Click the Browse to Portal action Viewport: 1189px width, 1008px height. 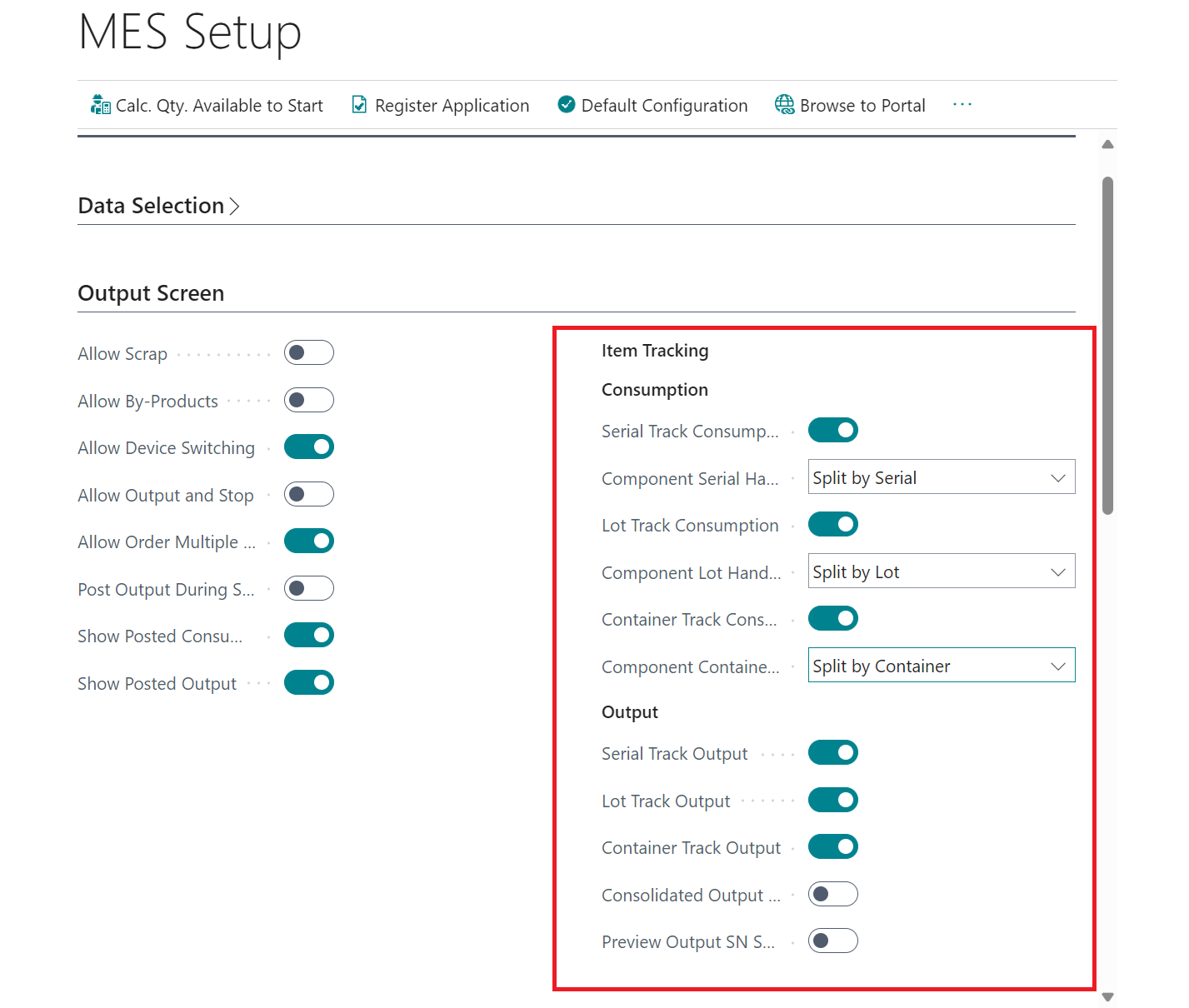point(862,105)
